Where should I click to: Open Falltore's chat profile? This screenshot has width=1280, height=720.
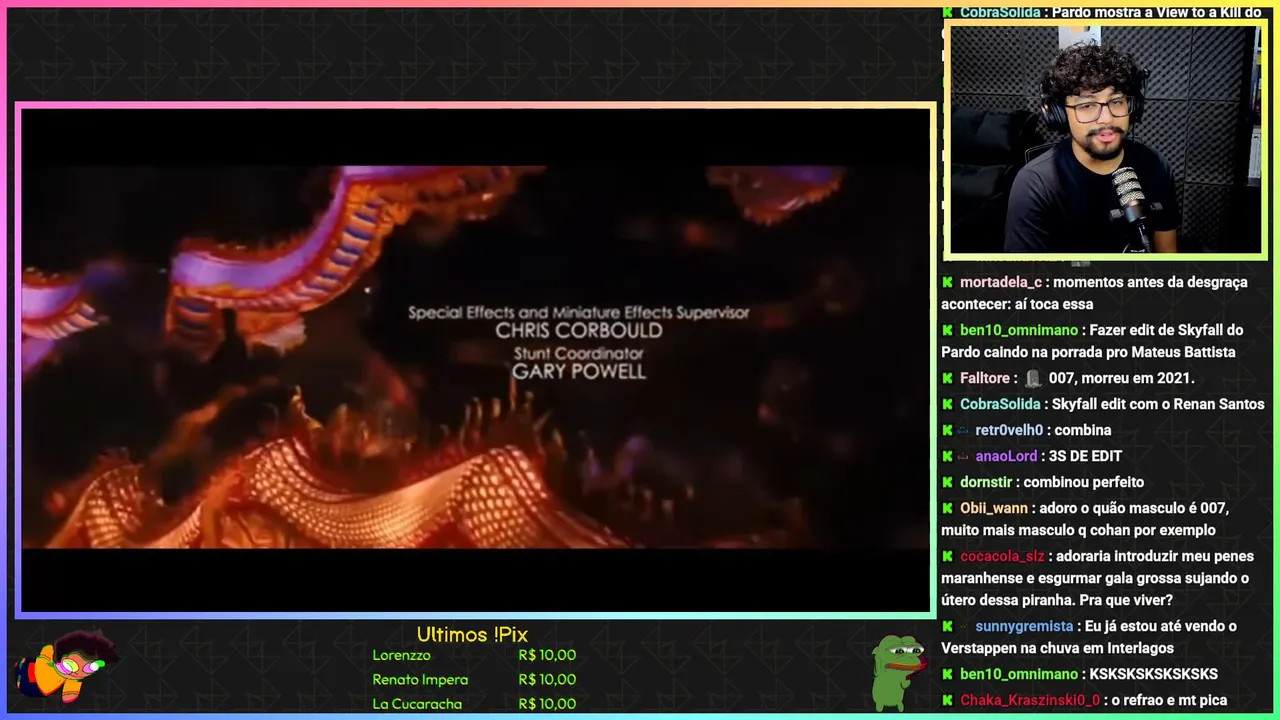click(985, 378)
